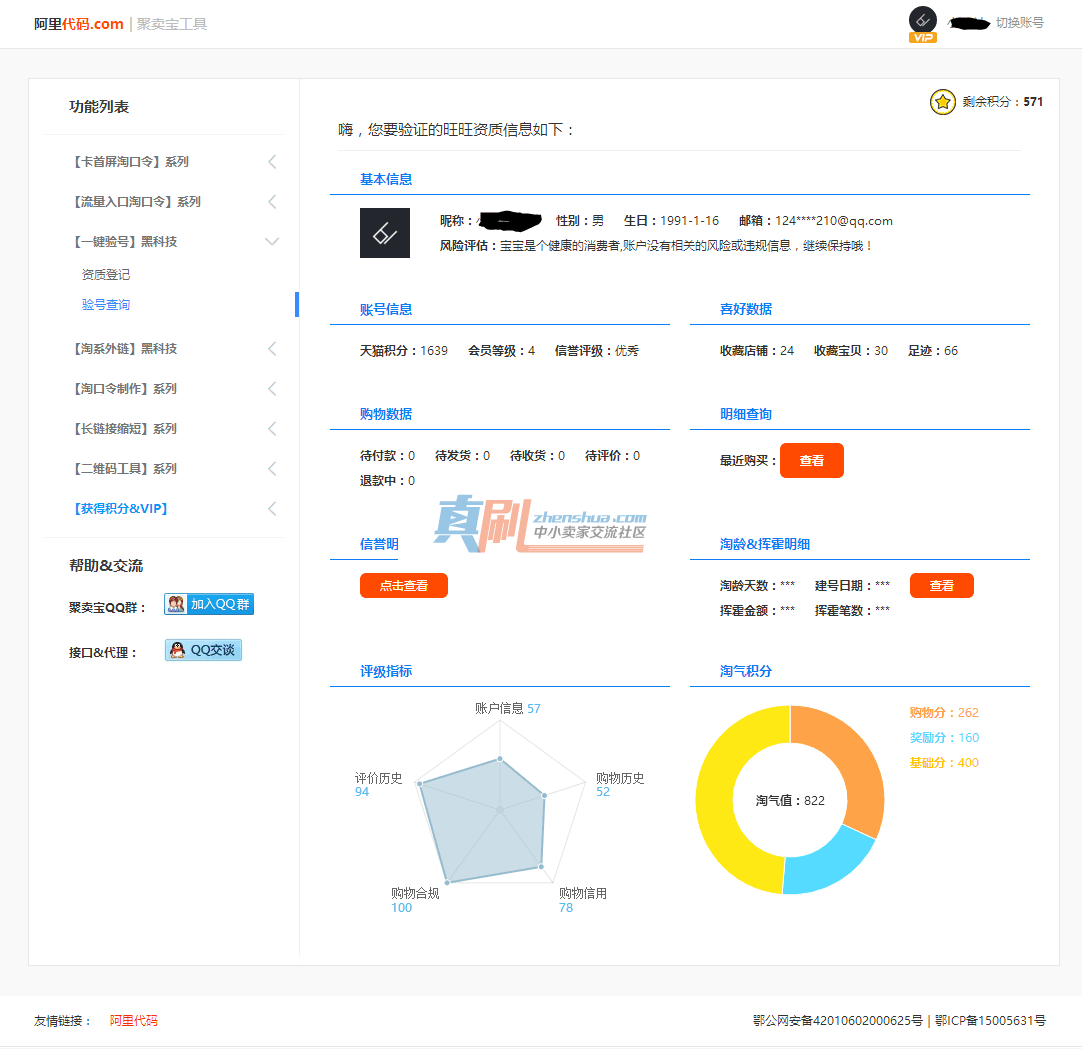Open 【淘口令制作】系列 menu item
1082x1049 pixels.
[125, 389]
